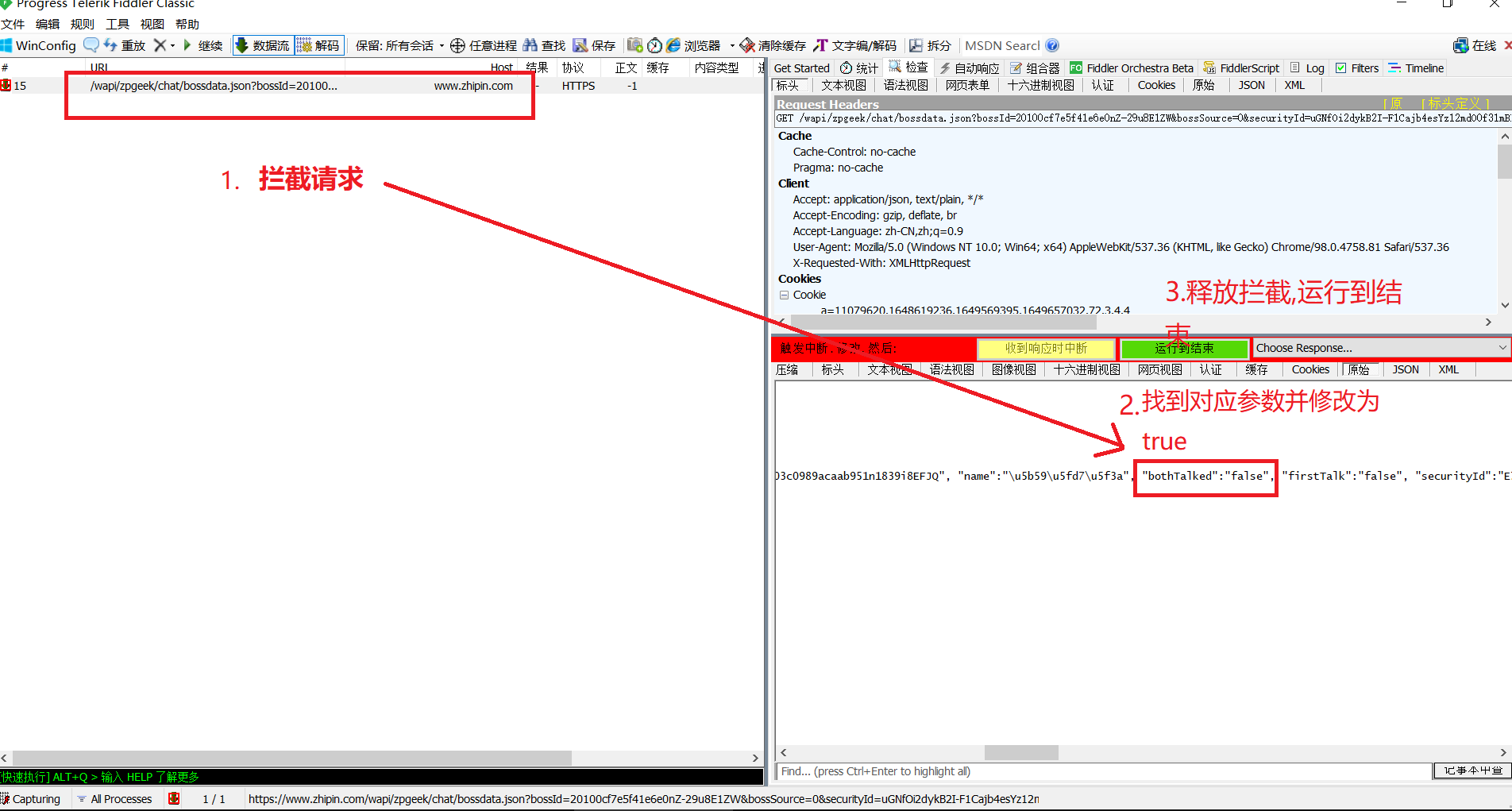Switch to the 统计 (Statistics) tab
The height and width of the screenshot is (811, 1512).
[x=859, y=68]
